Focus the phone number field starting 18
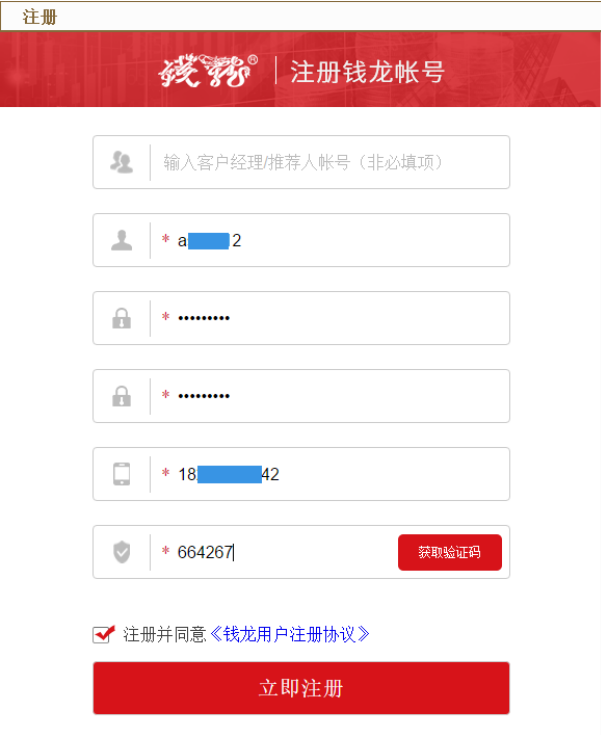601x735 pixels. click(301, 473)
